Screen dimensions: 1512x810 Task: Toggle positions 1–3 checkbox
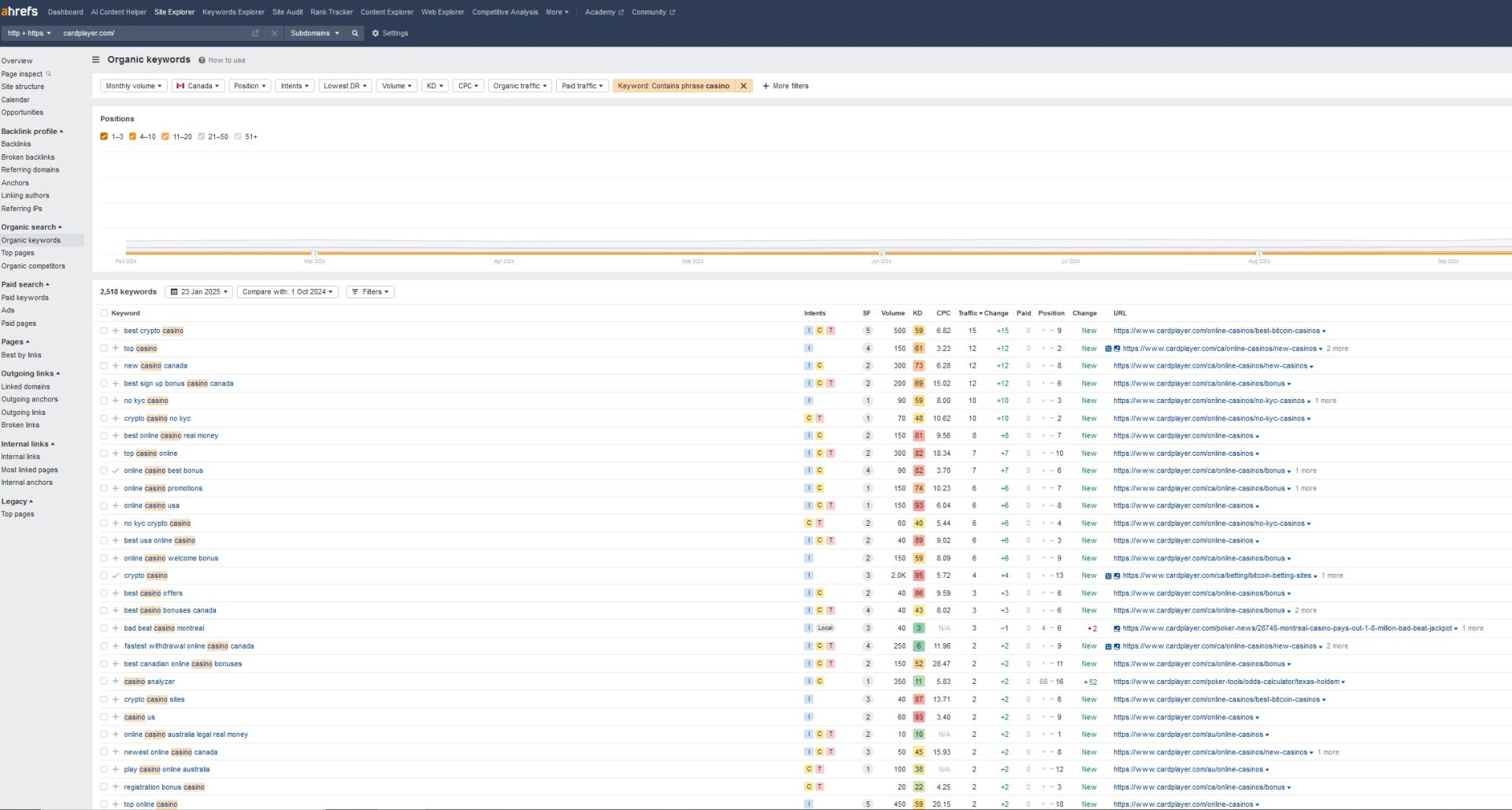(x=104, y=136)
